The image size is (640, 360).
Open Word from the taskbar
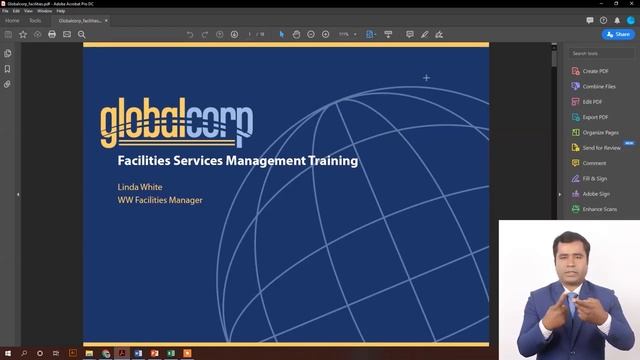tap(138, 353)
